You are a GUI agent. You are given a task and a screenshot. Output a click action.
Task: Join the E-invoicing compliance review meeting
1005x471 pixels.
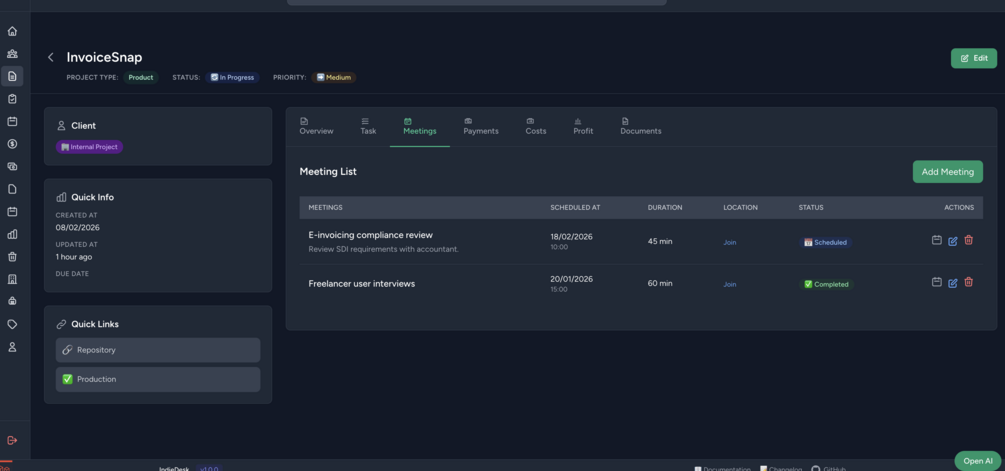729,242
